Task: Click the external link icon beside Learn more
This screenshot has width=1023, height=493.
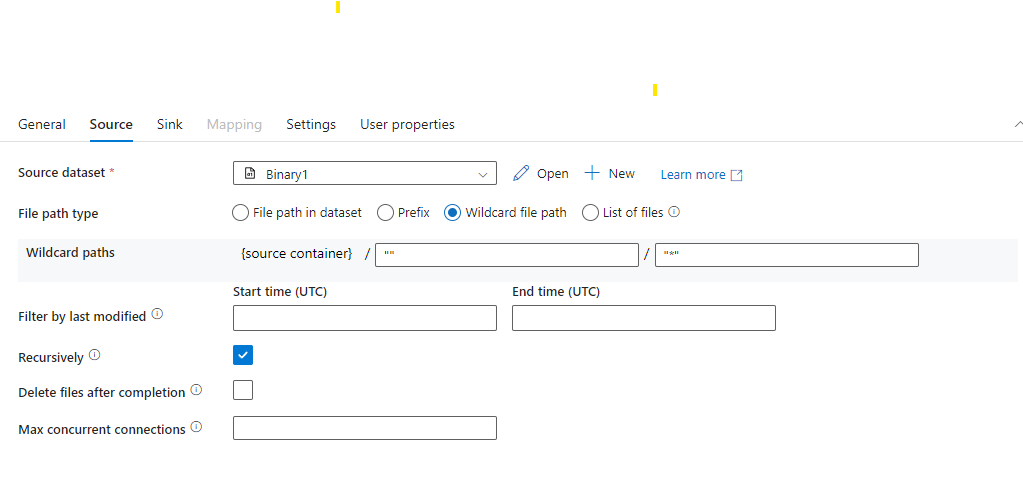Action: 736,175
